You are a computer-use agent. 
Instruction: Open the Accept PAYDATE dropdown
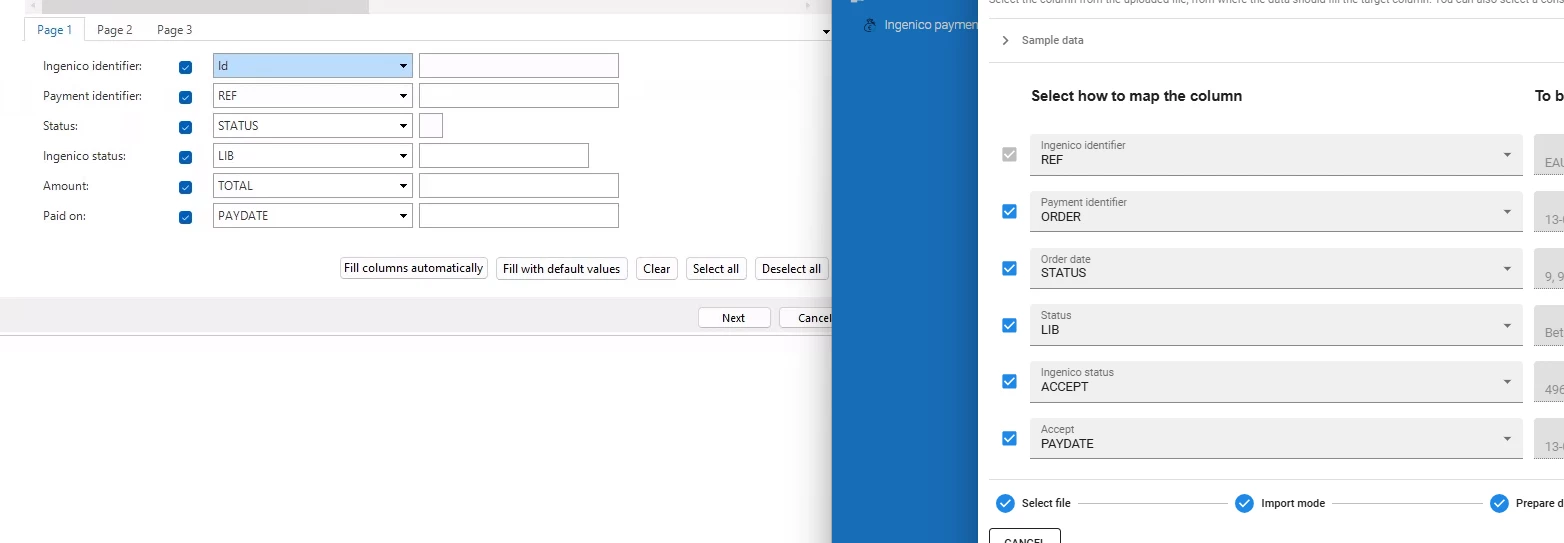(x=1276, y=438)
